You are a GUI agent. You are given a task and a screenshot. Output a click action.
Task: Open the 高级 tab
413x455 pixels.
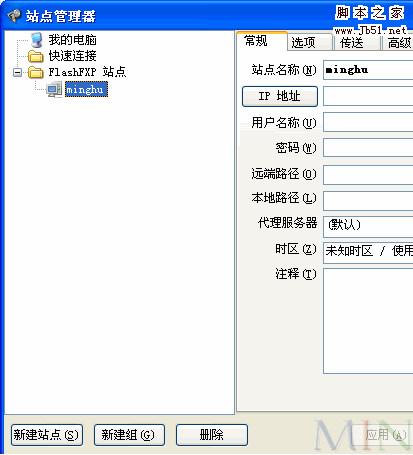tap(398, 43)
